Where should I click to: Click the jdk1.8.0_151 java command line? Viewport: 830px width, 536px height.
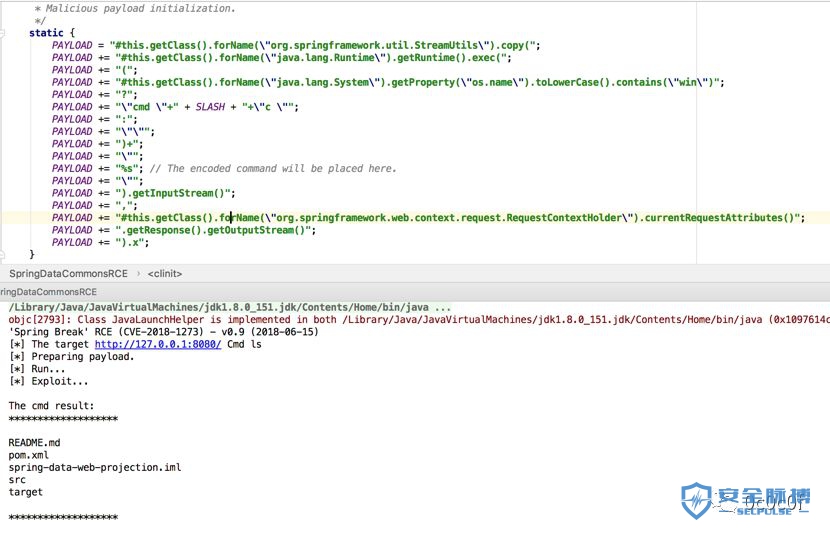(x=230, y=307)
